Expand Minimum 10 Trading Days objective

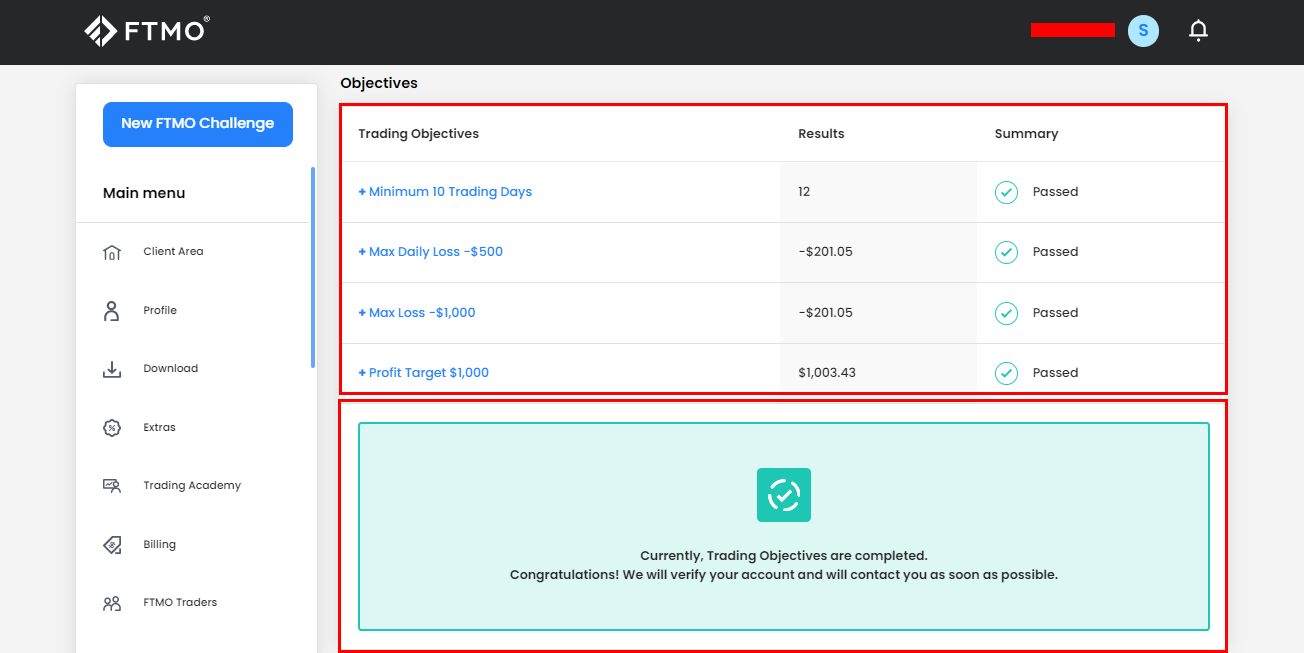(x=445, y=192)
